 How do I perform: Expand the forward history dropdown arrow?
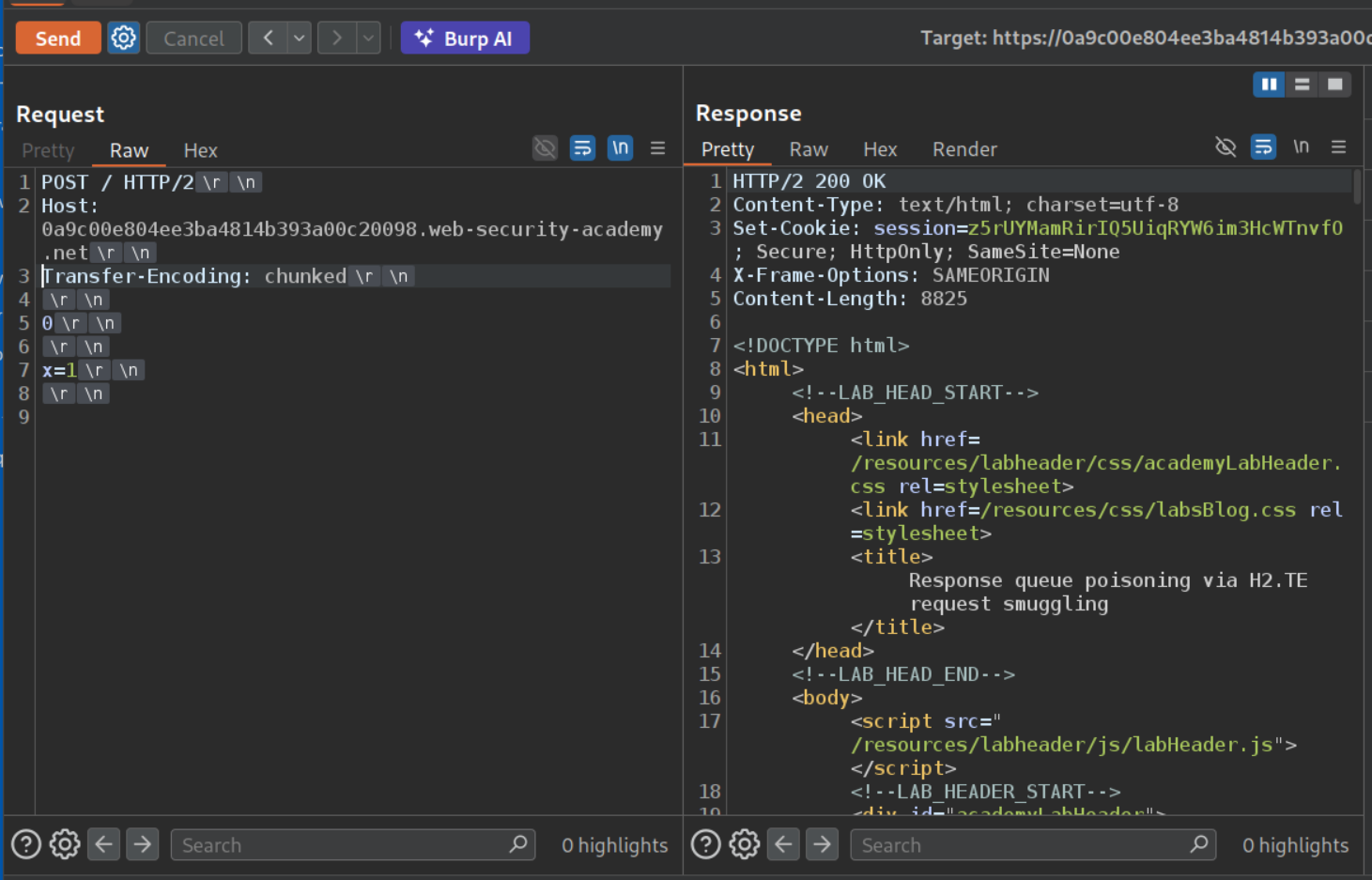pos(368,39)
